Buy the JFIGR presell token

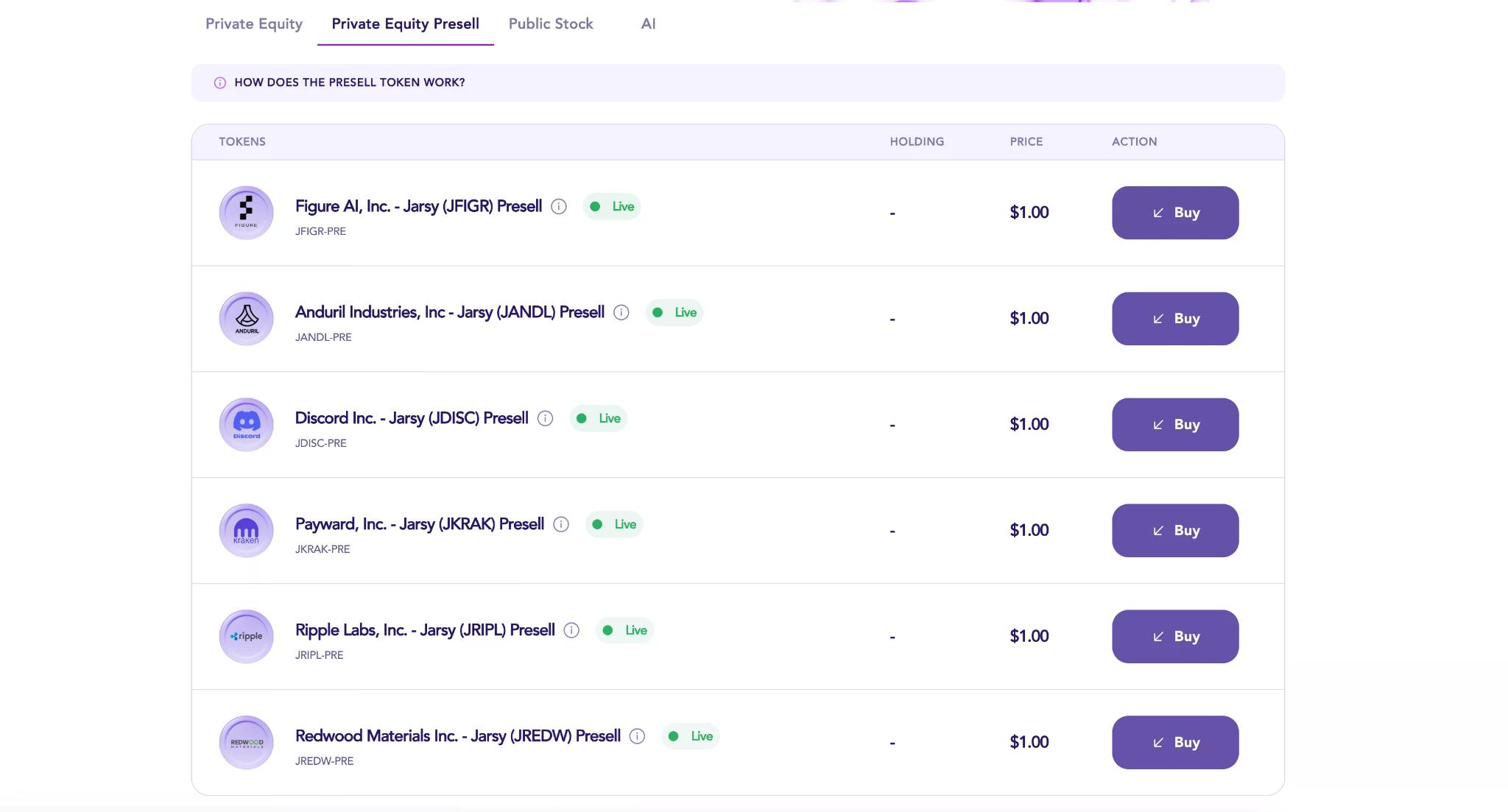click(1175, 212)
